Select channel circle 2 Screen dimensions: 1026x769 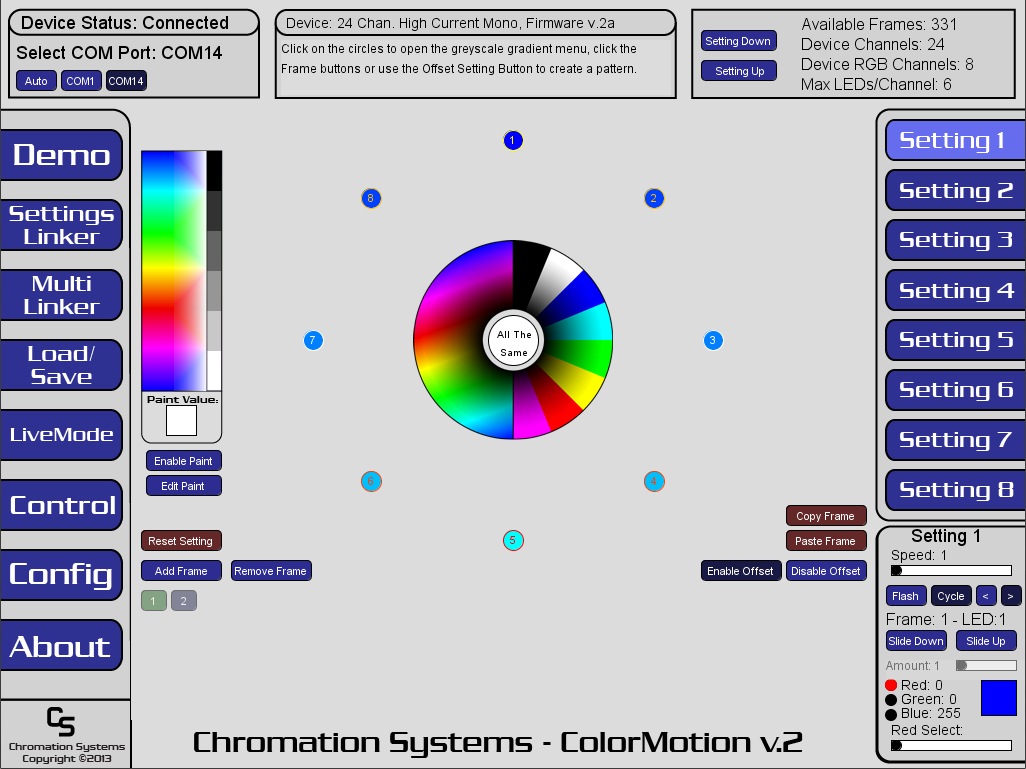click(x=653, y=198)
